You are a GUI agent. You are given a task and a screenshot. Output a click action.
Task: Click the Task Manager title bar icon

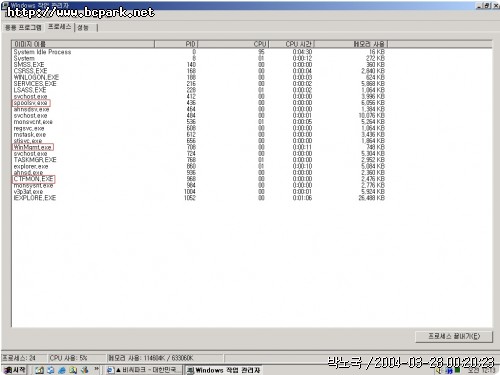pyautogui.click(x=5, y=5)
